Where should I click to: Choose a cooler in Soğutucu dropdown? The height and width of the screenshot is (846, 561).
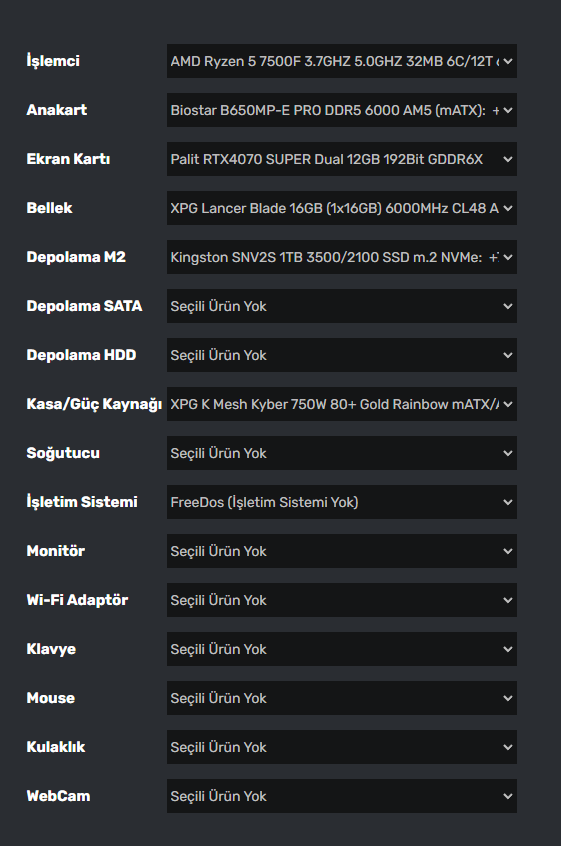point(341,453)
